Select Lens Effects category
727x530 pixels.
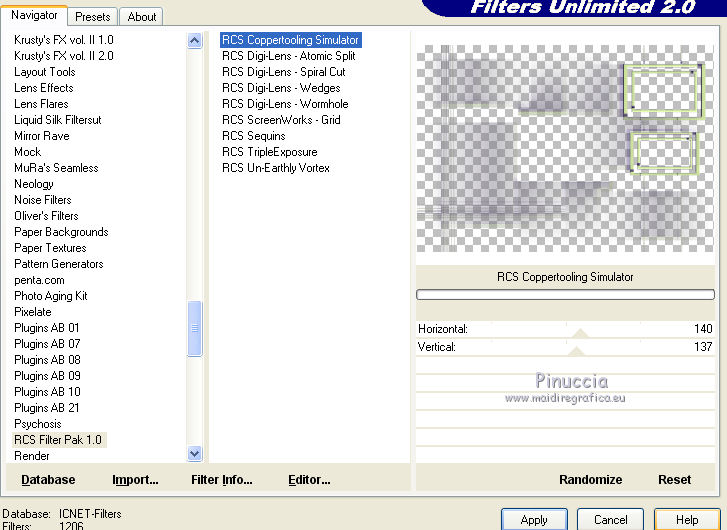click(x=44, y=88)
